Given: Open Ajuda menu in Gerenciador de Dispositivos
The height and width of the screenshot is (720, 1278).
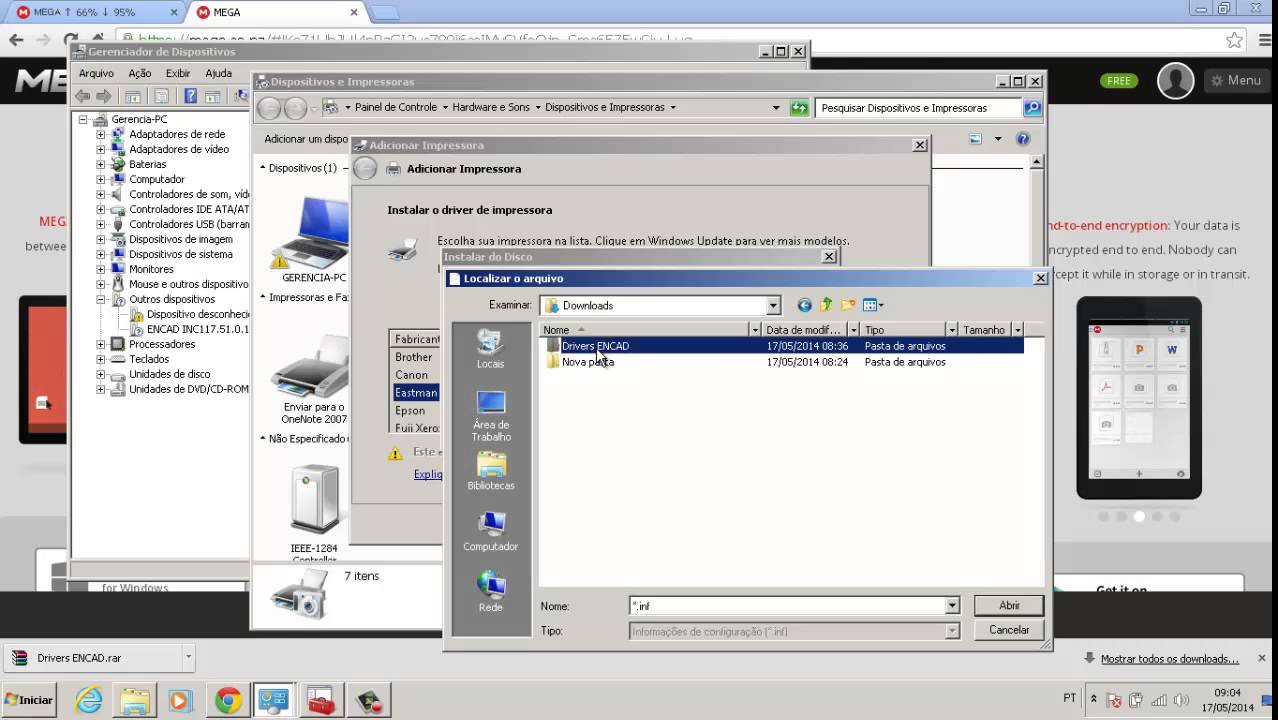Looking at the screenshot, I should [218, 73].
